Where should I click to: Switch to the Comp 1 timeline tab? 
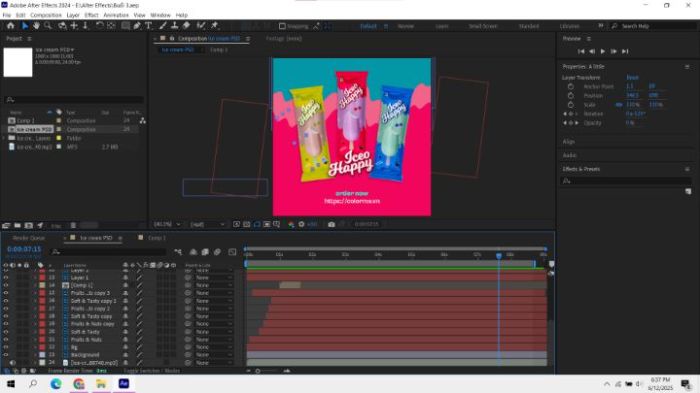click(156, 238)
